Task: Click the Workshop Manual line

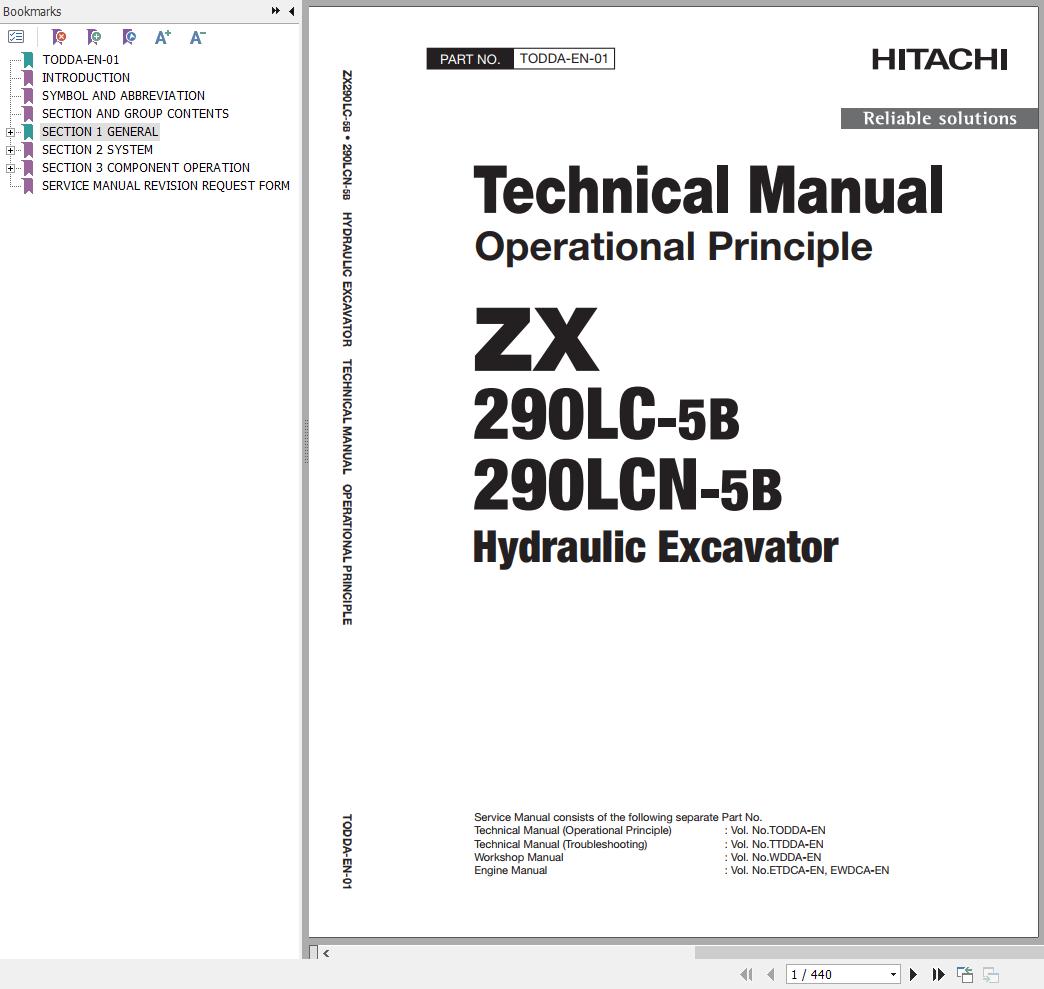Action: [x=519, y=857]
